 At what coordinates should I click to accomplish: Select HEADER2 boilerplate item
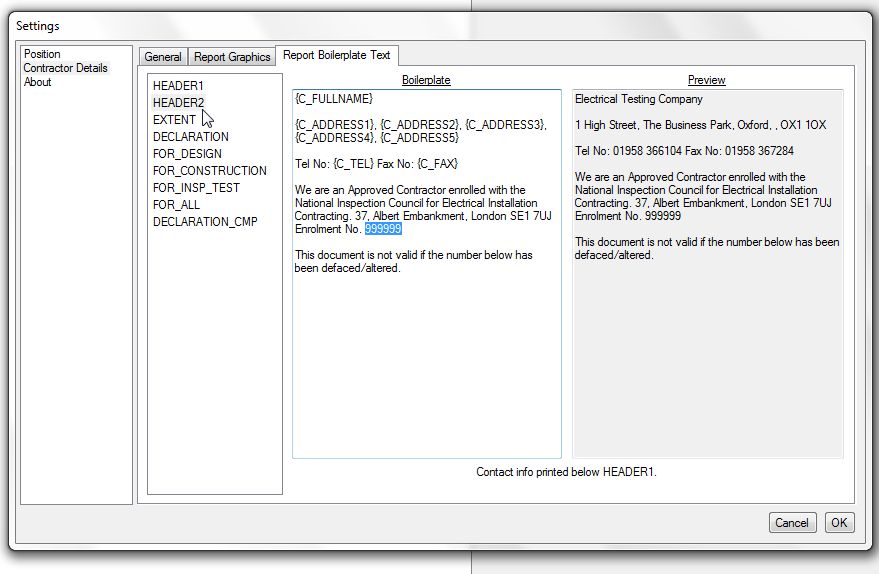pos(178,103)
